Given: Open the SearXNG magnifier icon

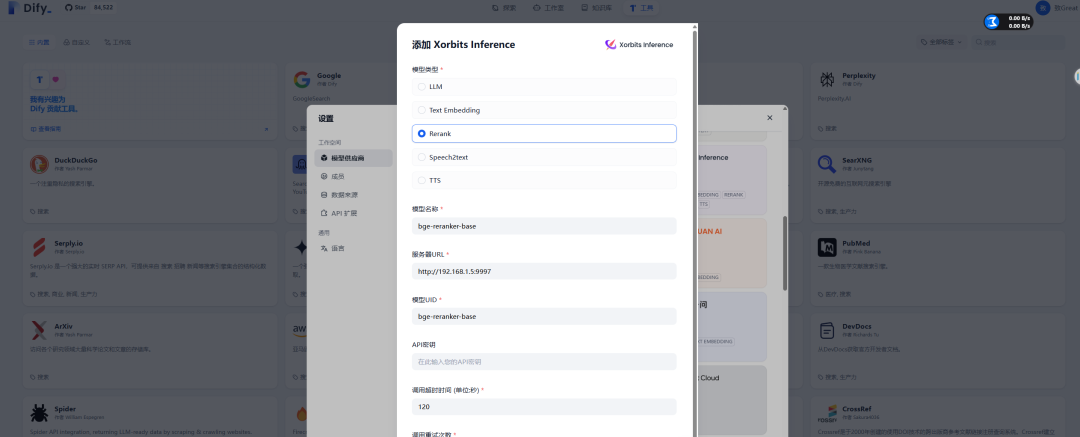Looking at the screenshot, I should pos(827,164).
